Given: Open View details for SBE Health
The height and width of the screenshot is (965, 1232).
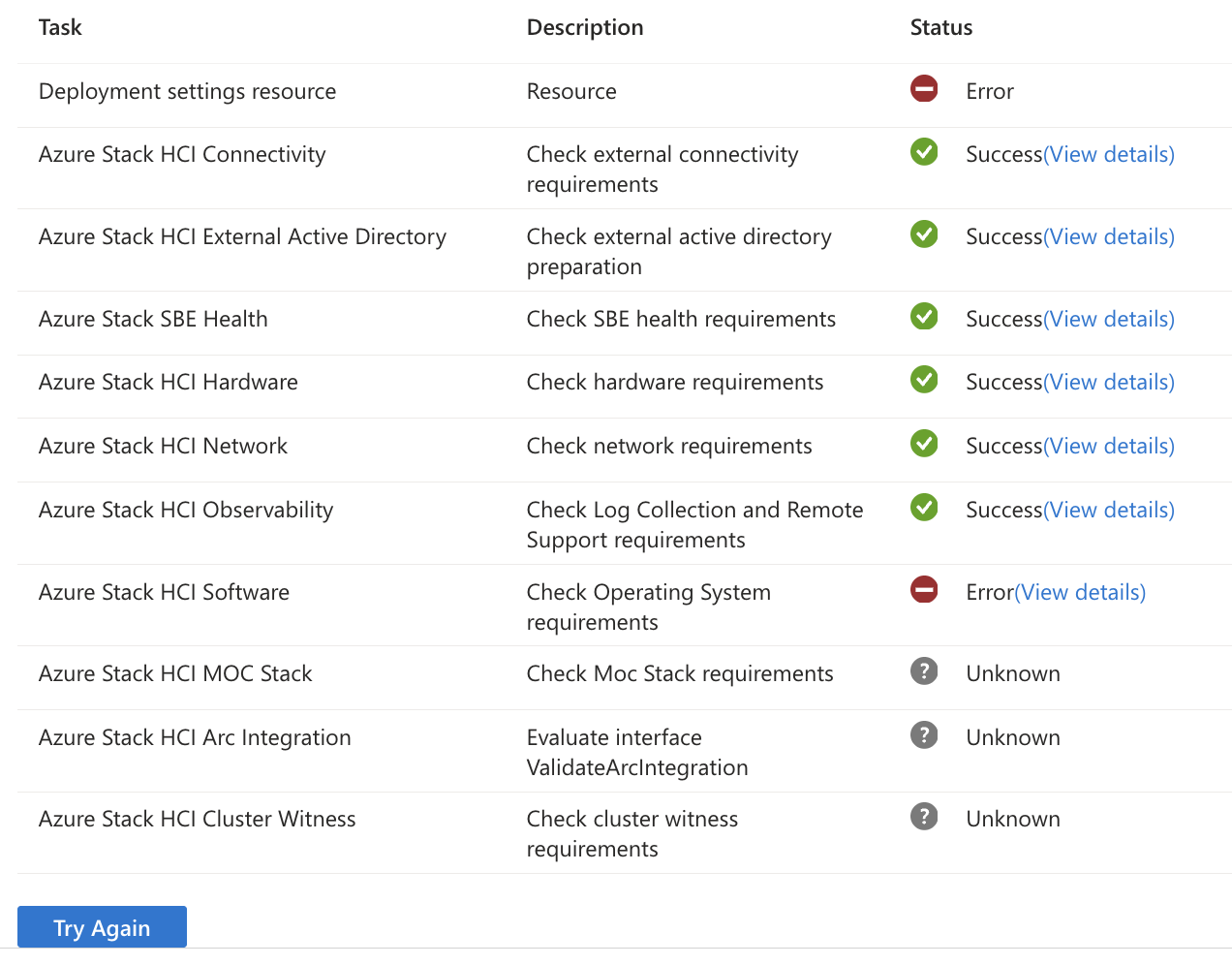Looking at the screenshot, I should coord(1109,320).
